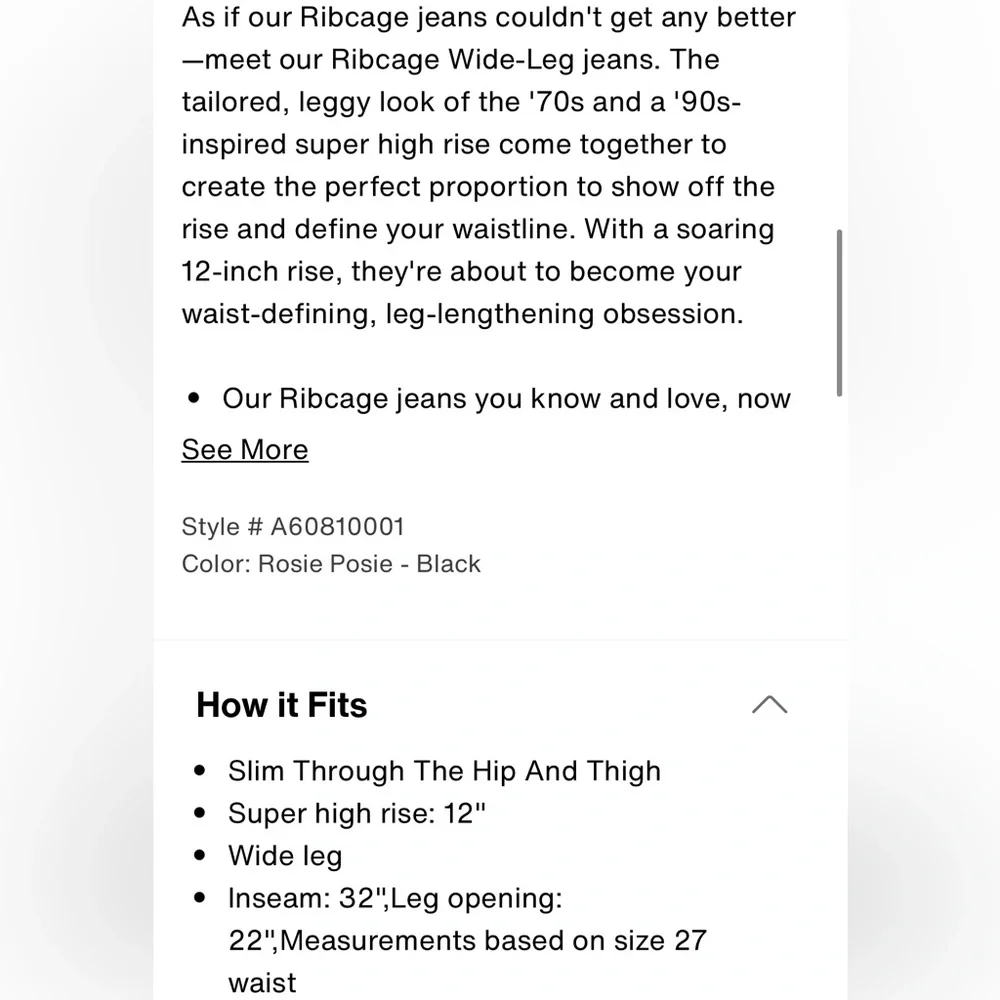
Task: Click the Color: Rosie Posie - Black label
Action: point(331,564)
